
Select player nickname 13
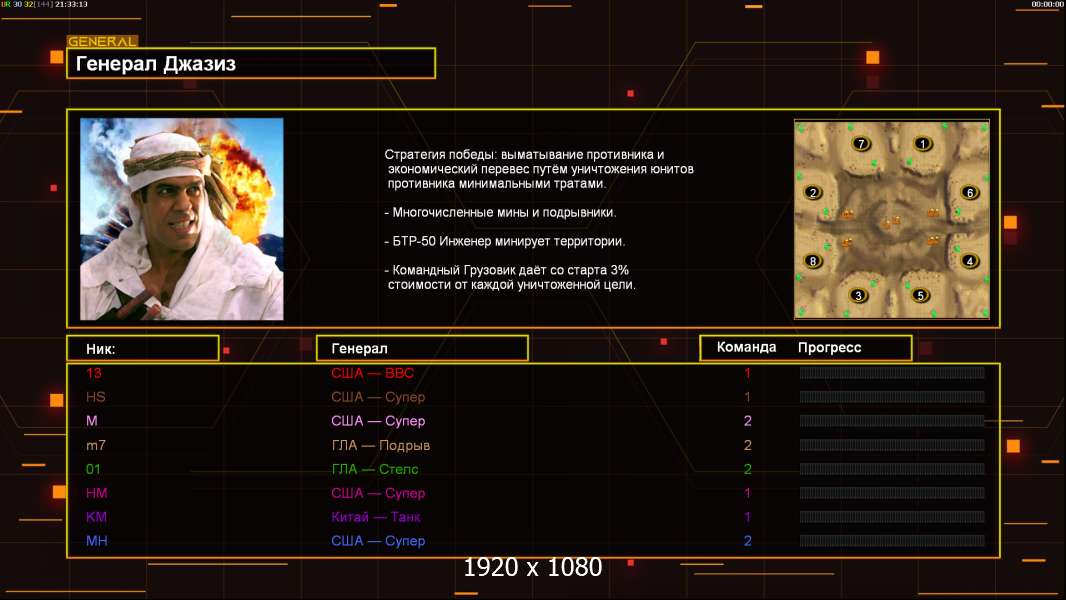[94, 372]
